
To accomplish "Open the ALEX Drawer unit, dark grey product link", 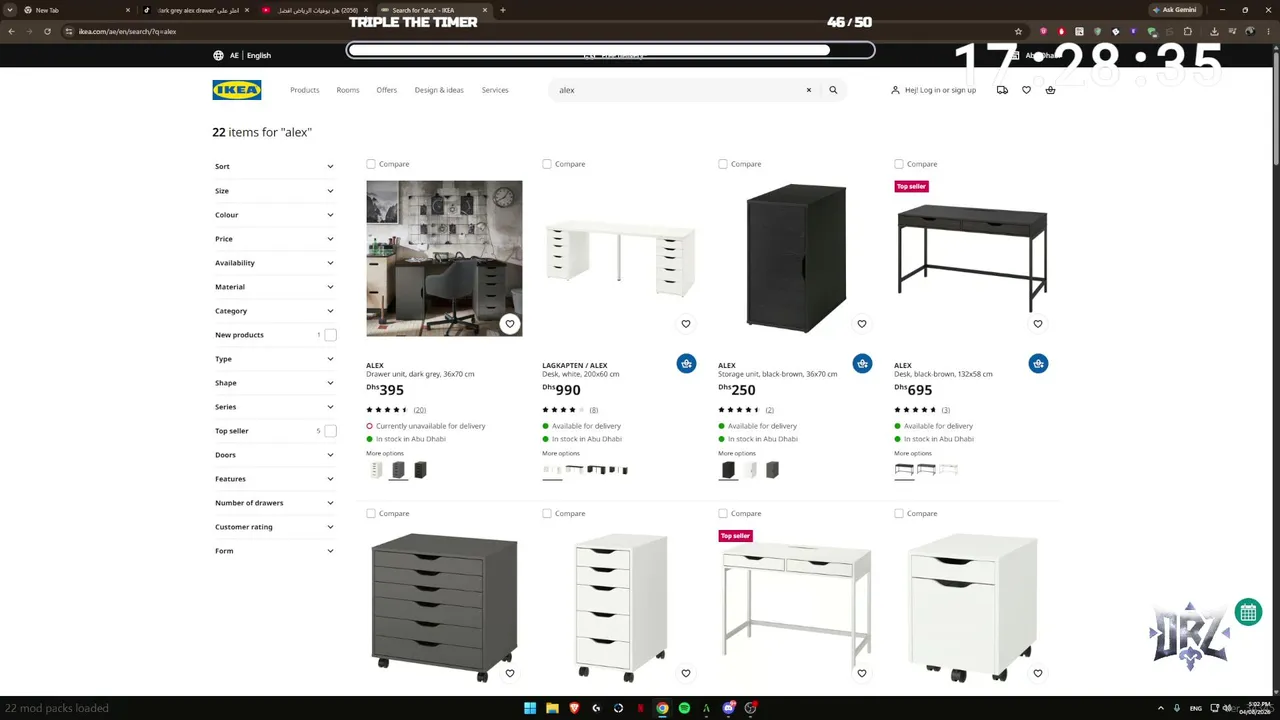I will click(x=420, y=370).
